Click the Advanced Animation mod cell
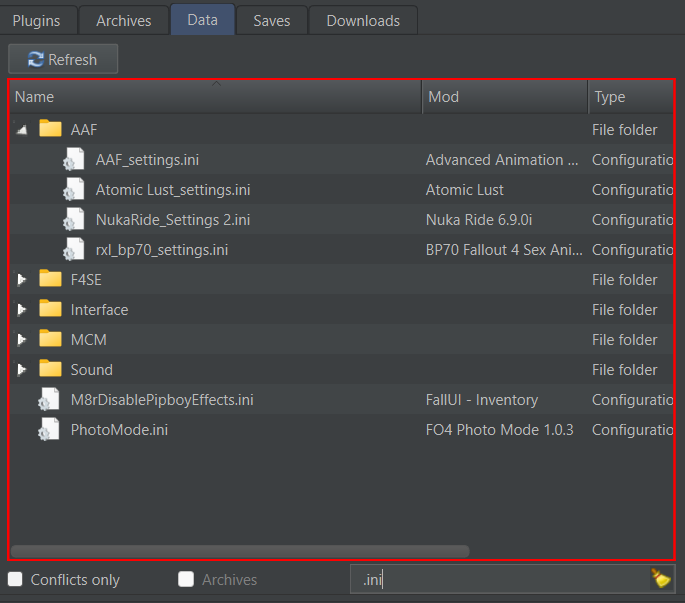 pos(502,160)
